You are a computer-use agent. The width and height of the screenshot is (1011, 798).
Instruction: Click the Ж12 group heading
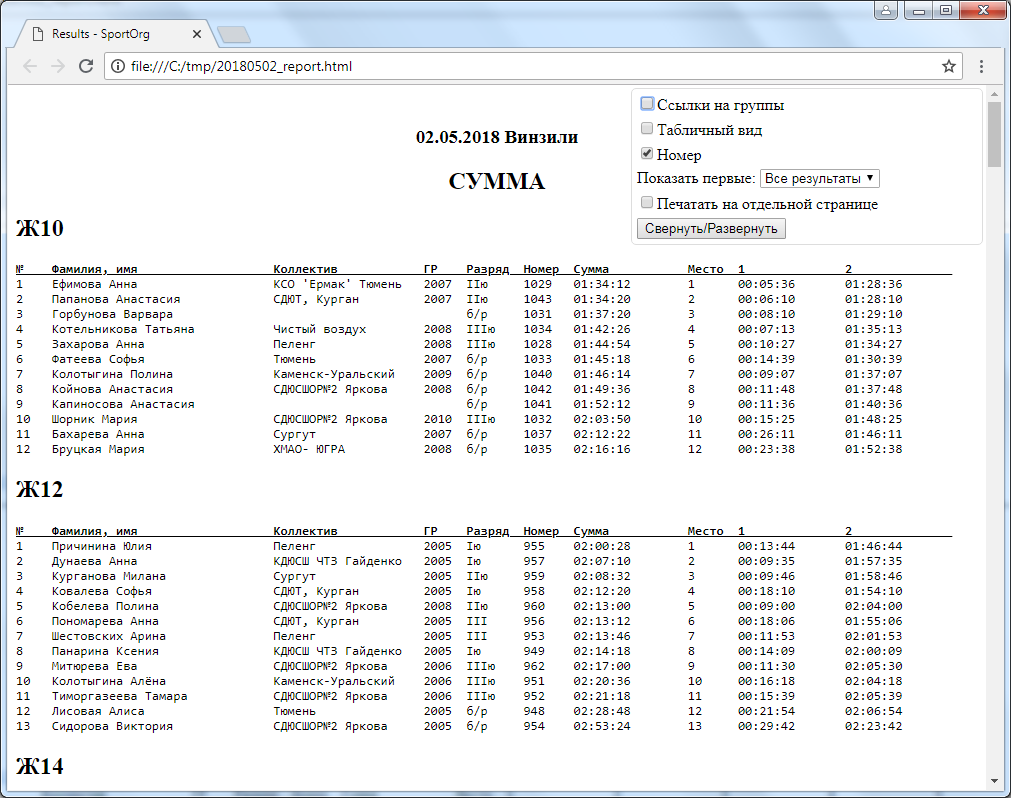click(x=40, y=489)
